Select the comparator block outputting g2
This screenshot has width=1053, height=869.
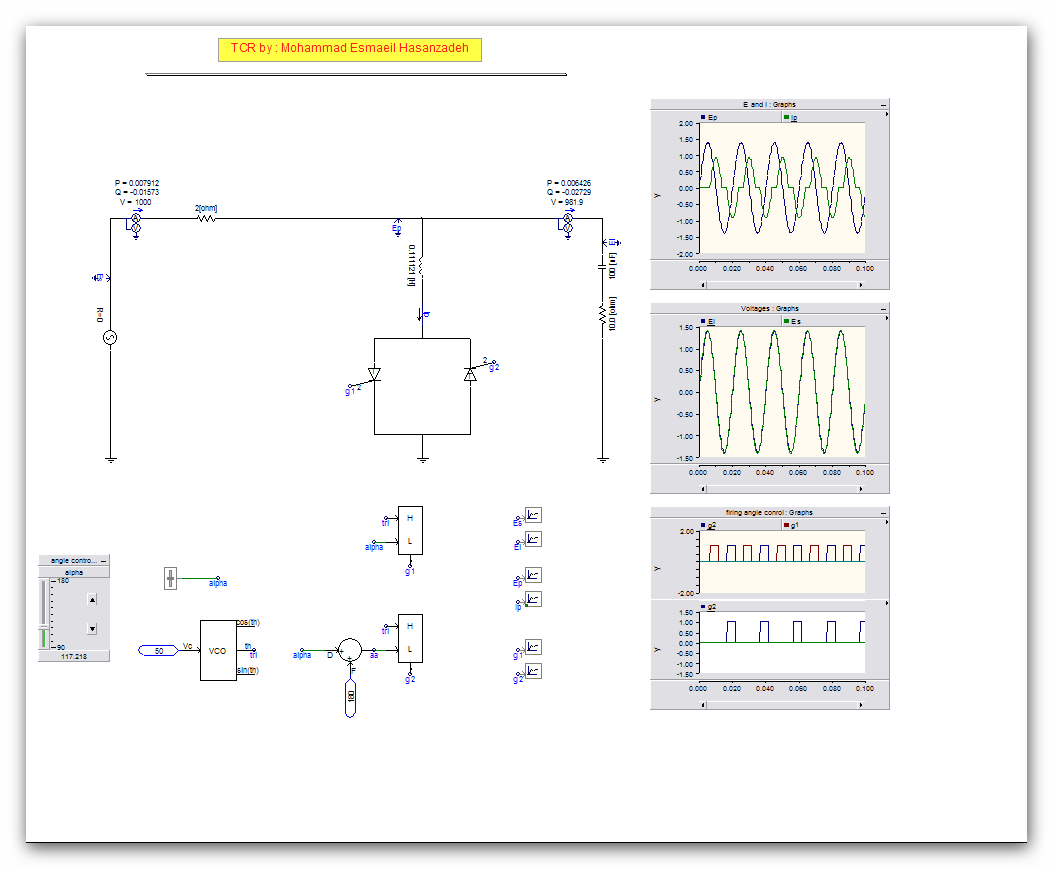tap(410, 638)
